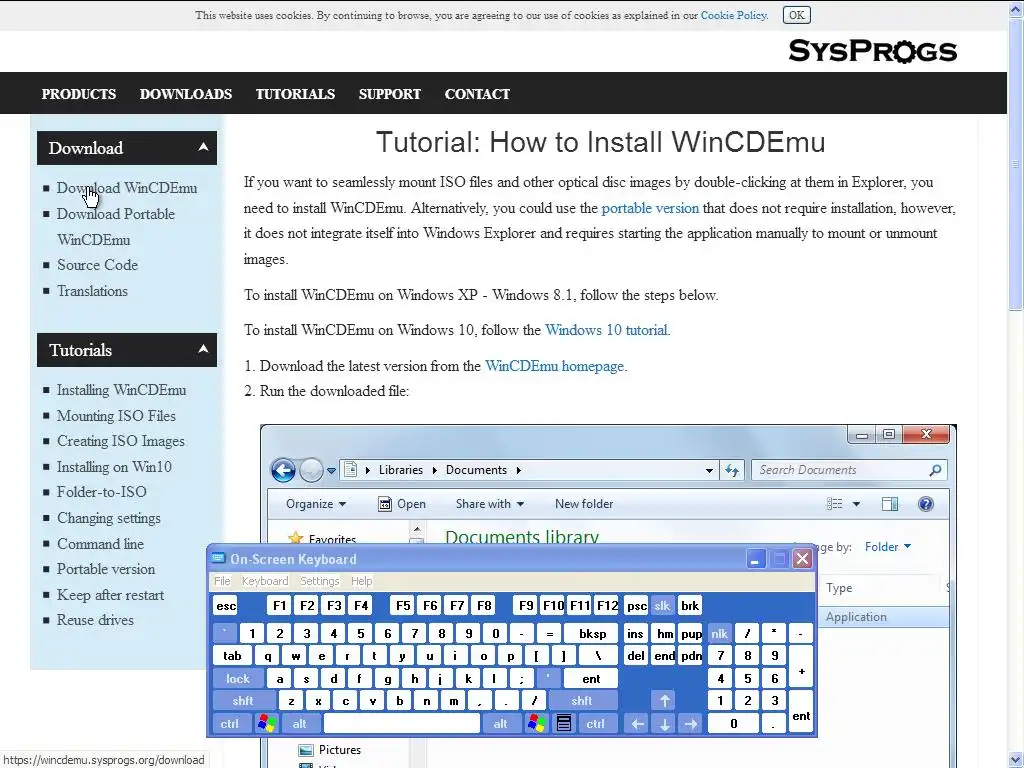Image resolution: width=1024 pixels, height=768 pixels.
Task: Open the Explorer address bar history dropdown
Action: pos(709,470)
